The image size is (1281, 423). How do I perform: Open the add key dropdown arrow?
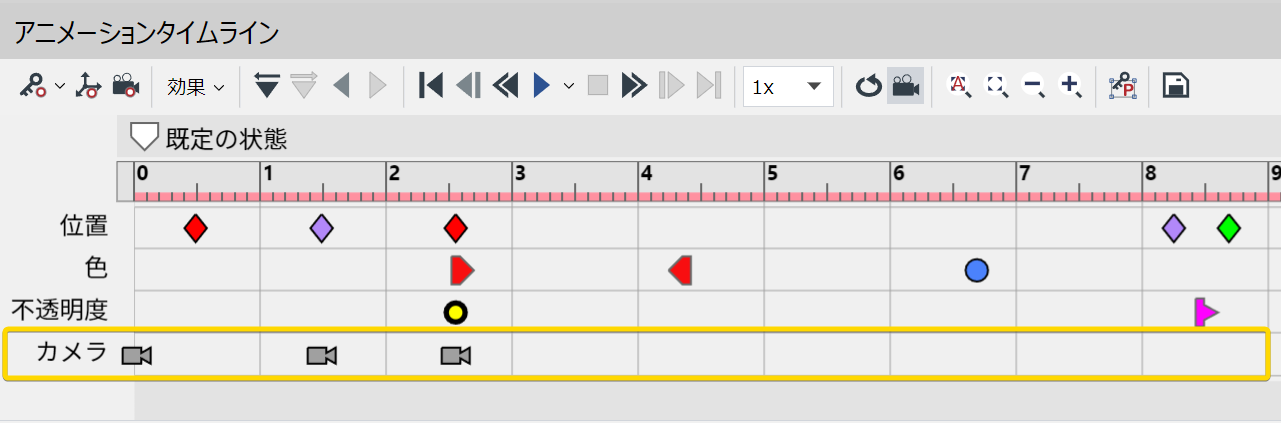click(60, 86)
